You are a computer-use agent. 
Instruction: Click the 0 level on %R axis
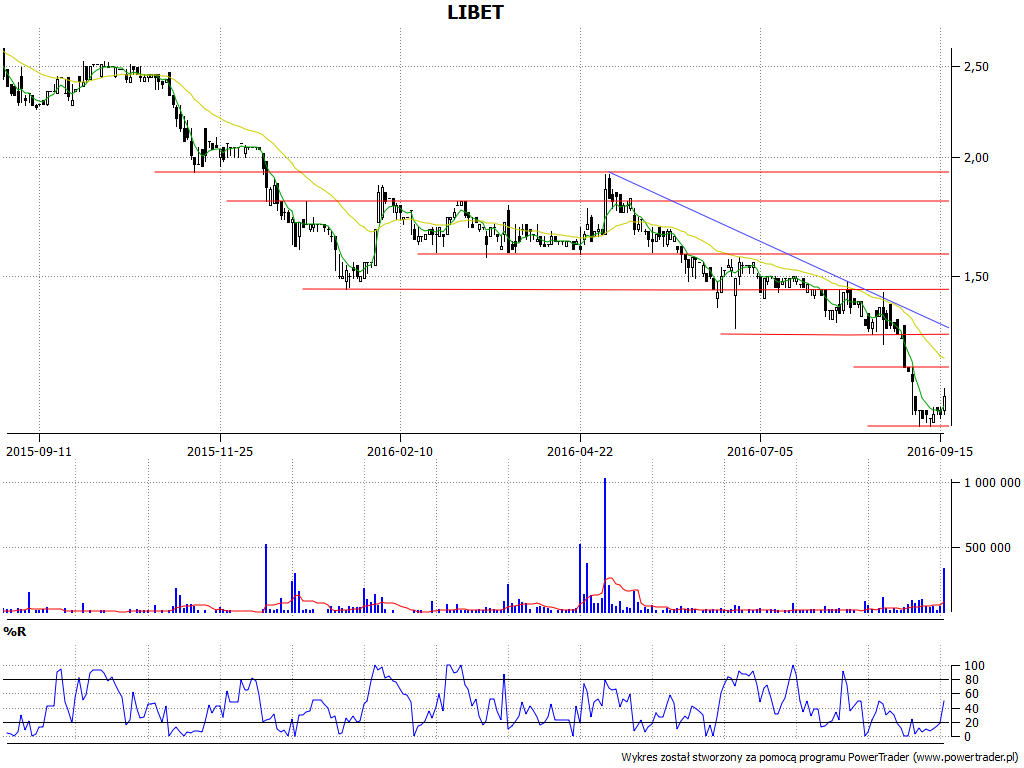tap(968, 737)
